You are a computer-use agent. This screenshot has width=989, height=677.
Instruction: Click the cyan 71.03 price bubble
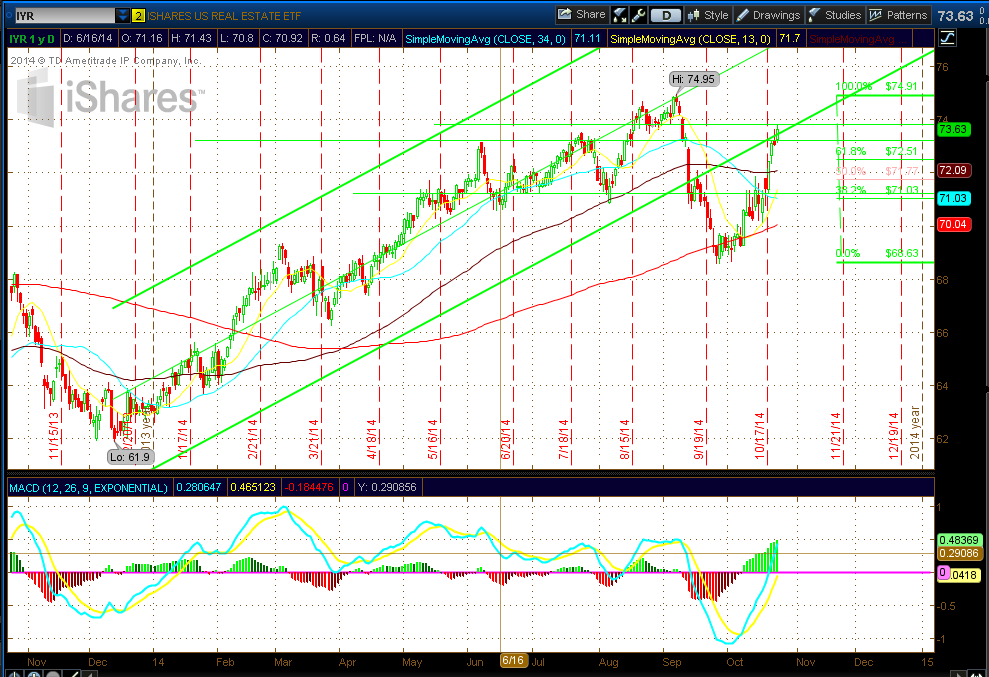click(953, 198)
